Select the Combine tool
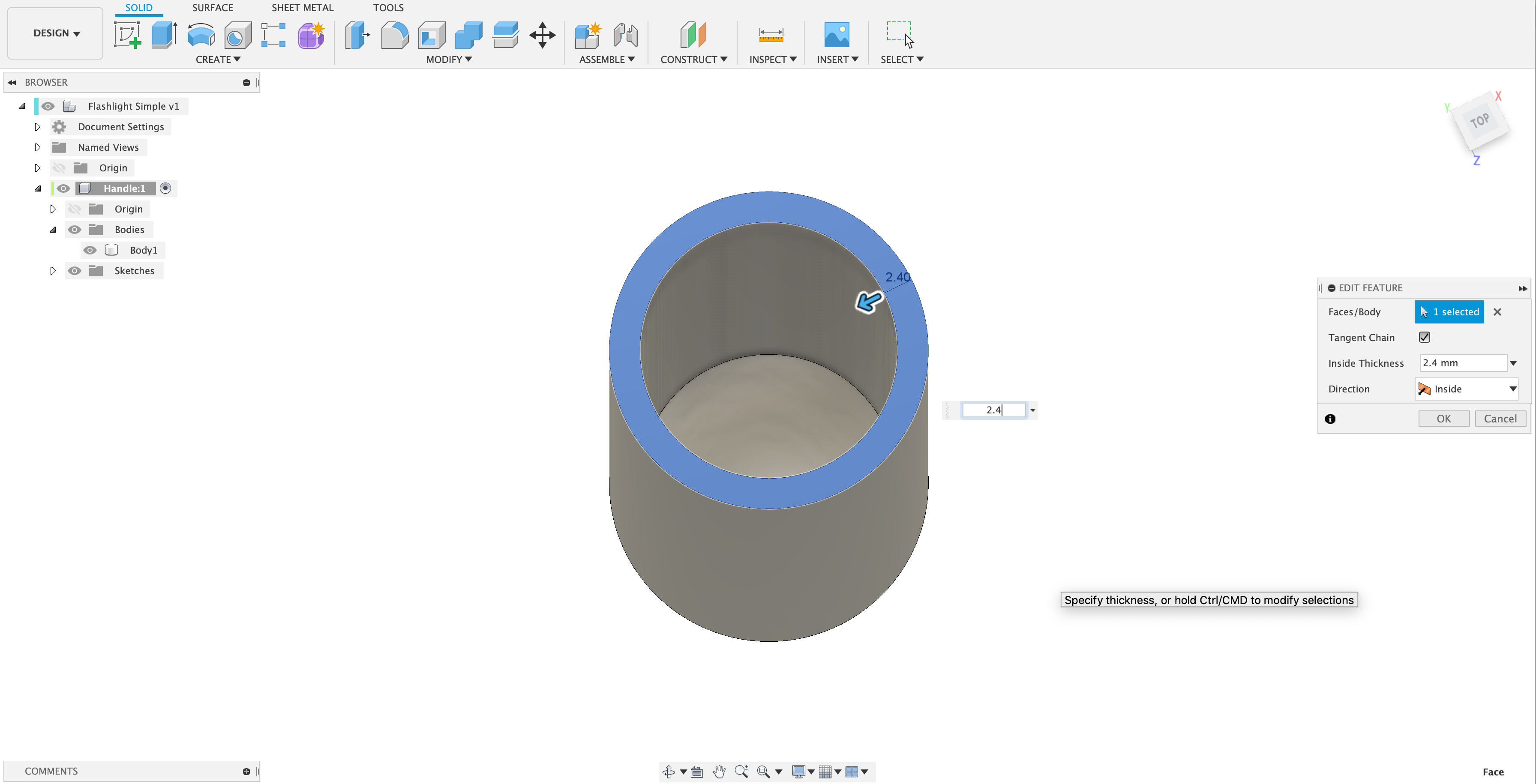This screenshot has width=1536, height=784. point(469,35)
